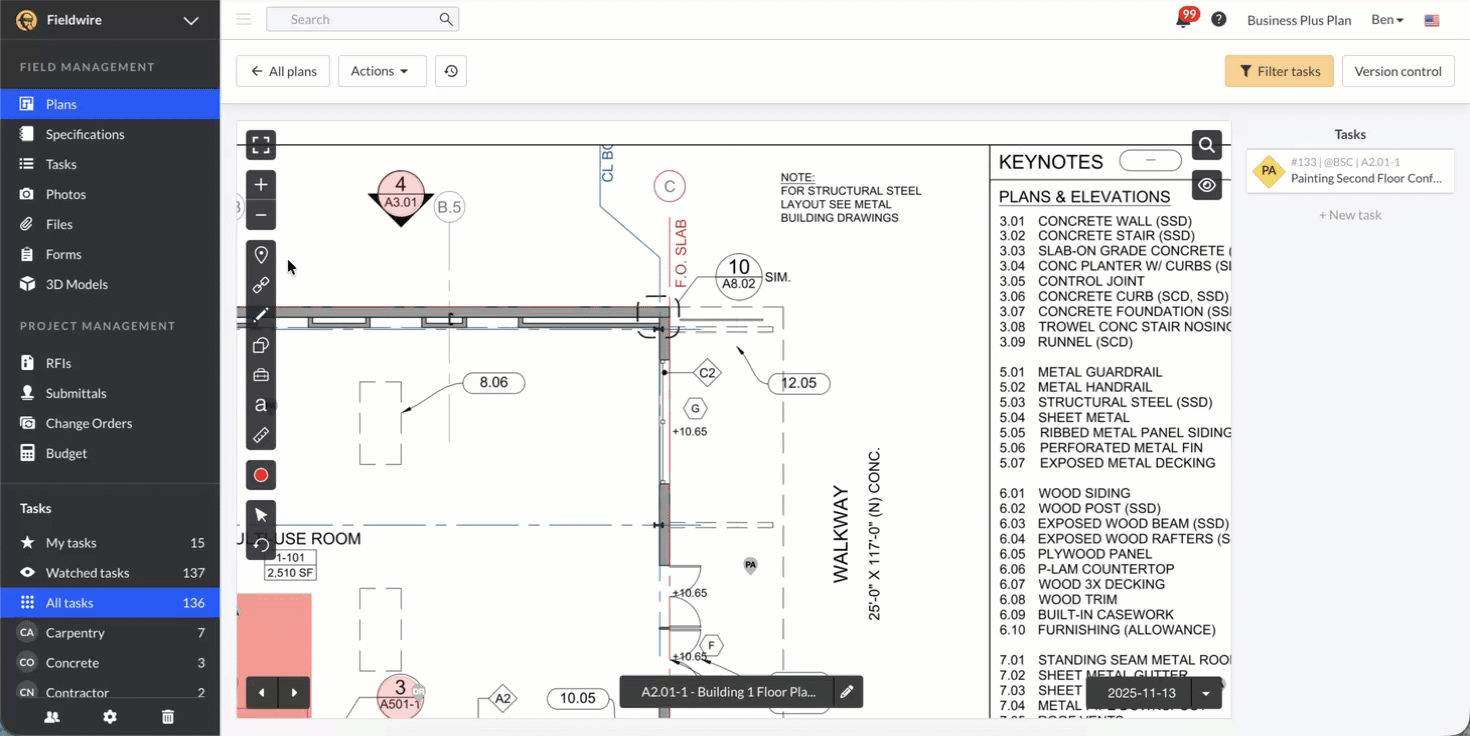The image size is (1470, 736).
Task: Expand the Fieldwire project chevron
Action: (x=191, y=20)
